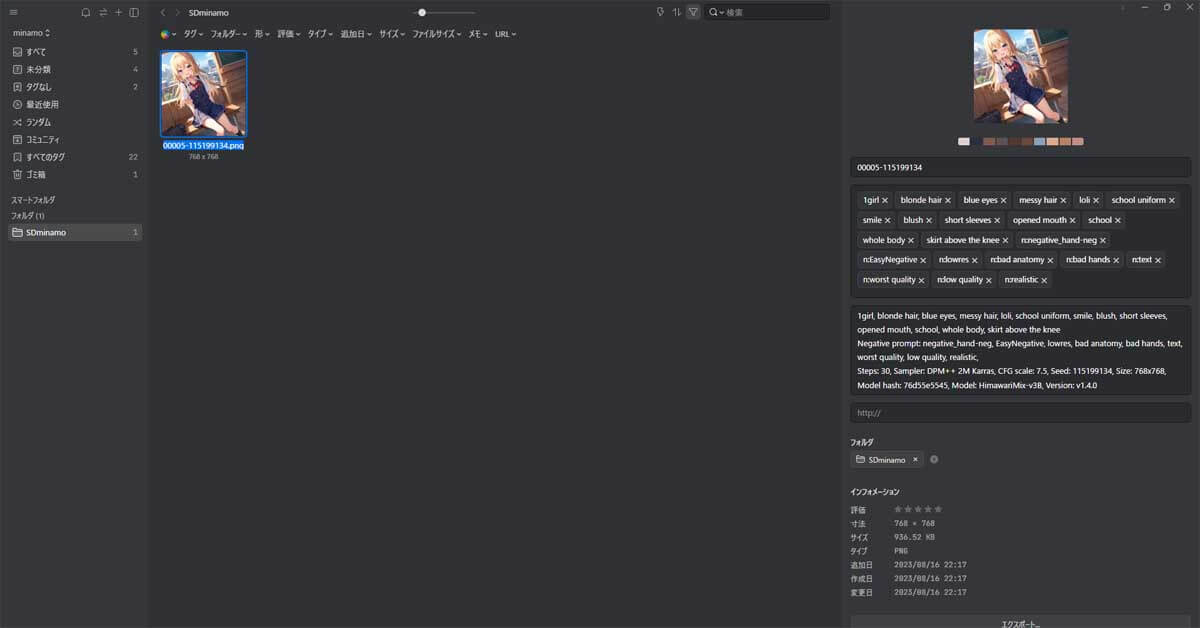
Task: Remove the 'loli' tag with its × toggle
Action: 1096,199
